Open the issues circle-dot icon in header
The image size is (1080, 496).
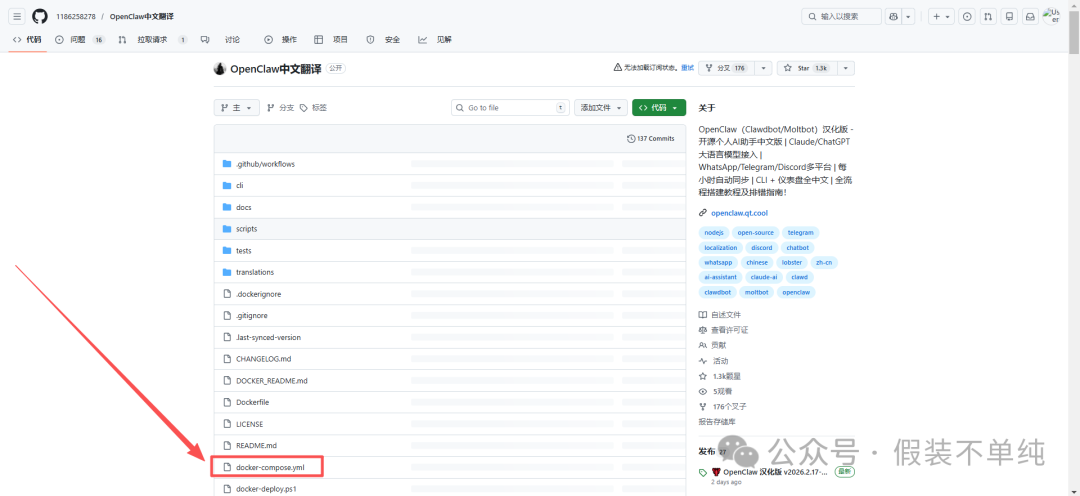click(x=968, y=17)
